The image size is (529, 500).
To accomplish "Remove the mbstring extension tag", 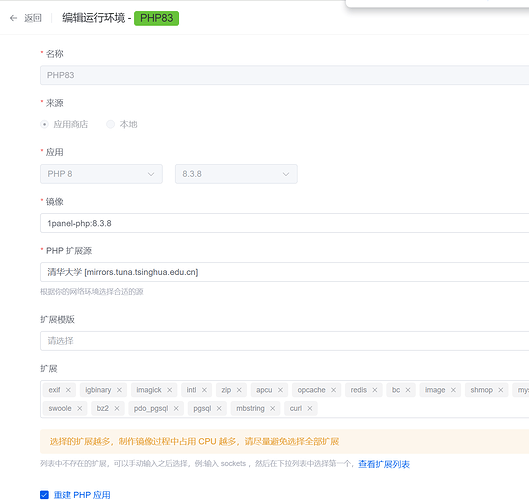I will point(272,408).
